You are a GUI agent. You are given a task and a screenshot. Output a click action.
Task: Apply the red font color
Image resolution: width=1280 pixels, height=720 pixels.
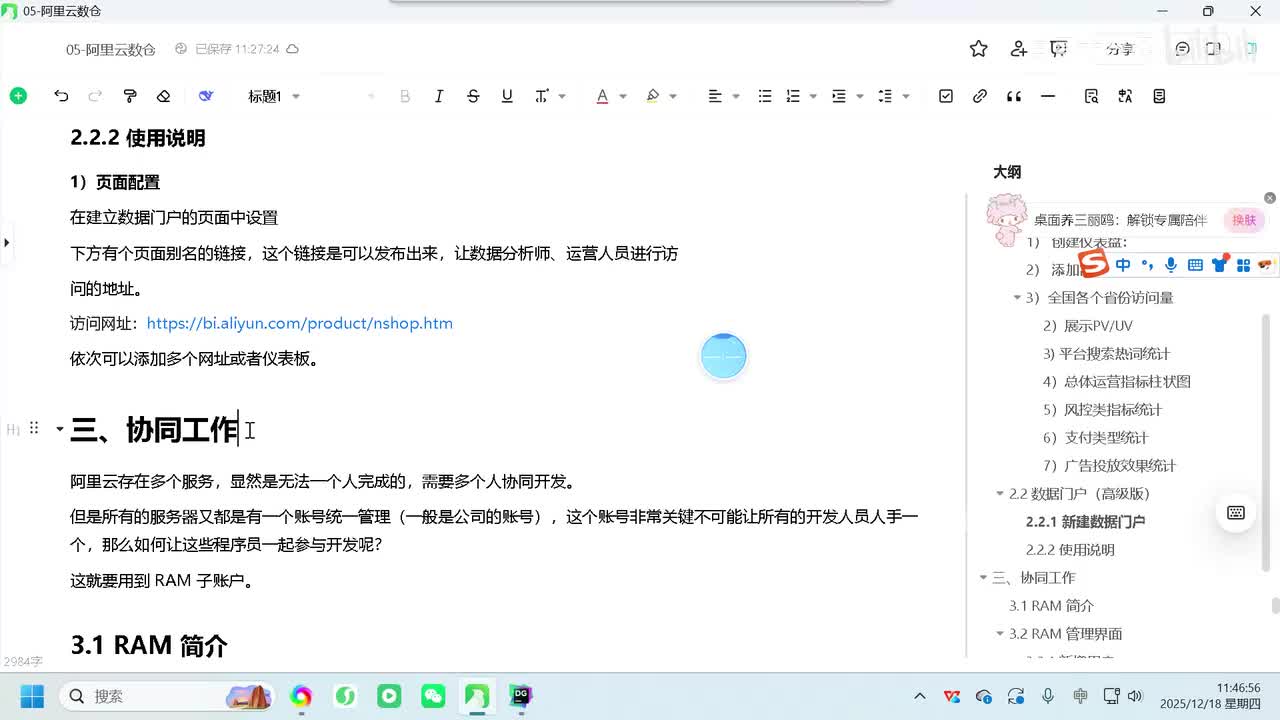point(602,96)
